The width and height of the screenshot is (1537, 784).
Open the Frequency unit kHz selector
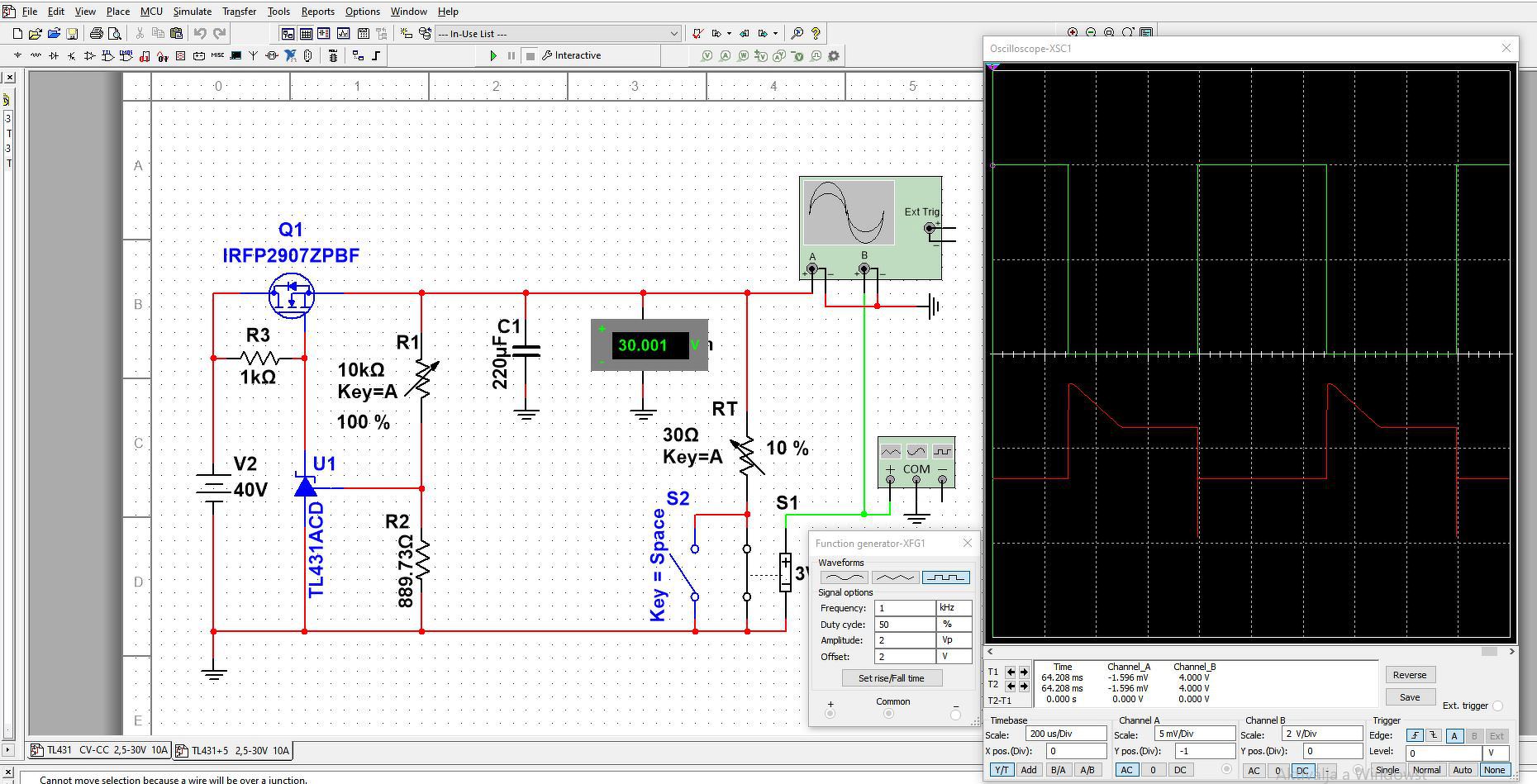(953, 608)
